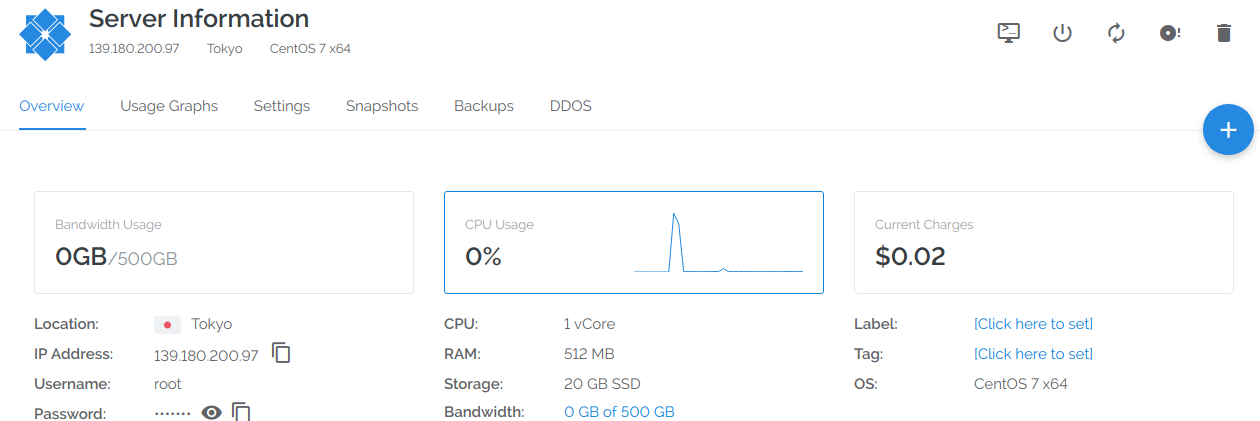Switch to the Usage Graphs tab
This screenshot has width=1260, height=421.
(x=169, y=106)
